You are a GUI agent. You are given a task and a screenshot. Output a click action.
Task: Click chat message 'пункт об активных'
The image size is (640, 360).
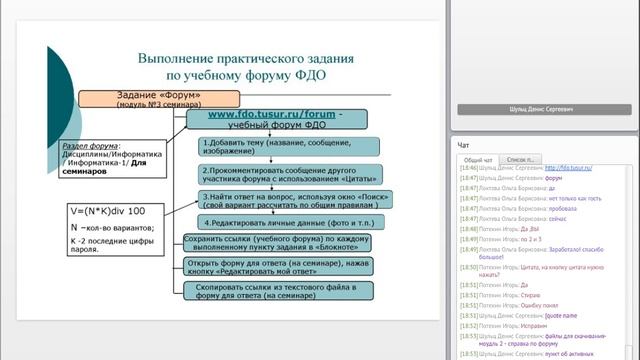569,354
